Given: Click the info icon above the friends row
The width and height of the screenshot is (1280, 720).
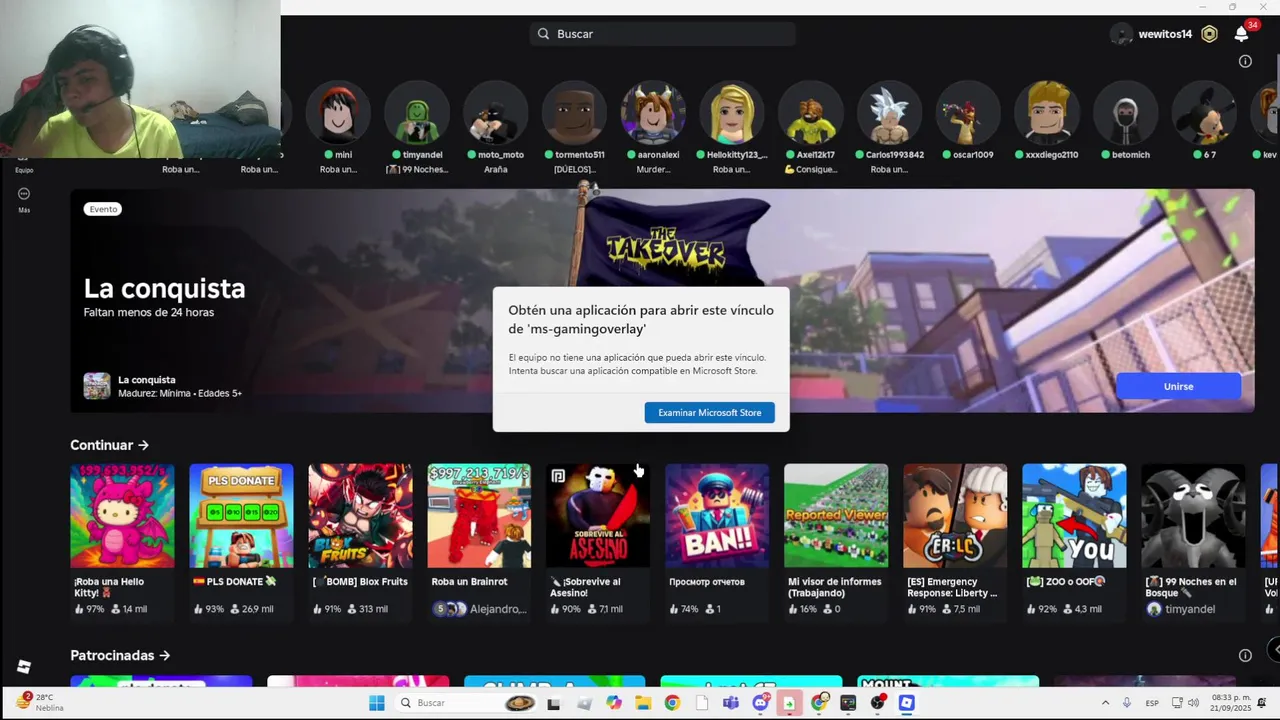Looking at the screenshot, I should (x=1245, y=61).
